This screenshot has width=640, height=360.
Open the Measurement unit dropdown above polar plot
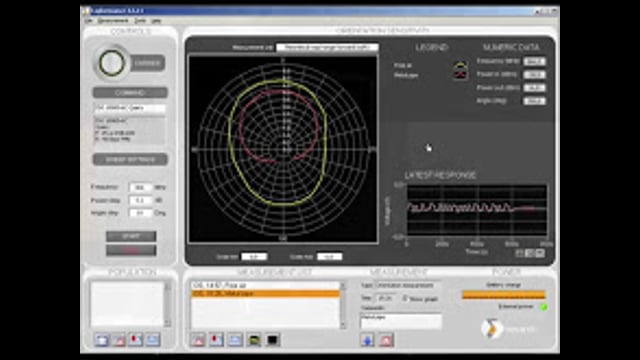point(327,47)
